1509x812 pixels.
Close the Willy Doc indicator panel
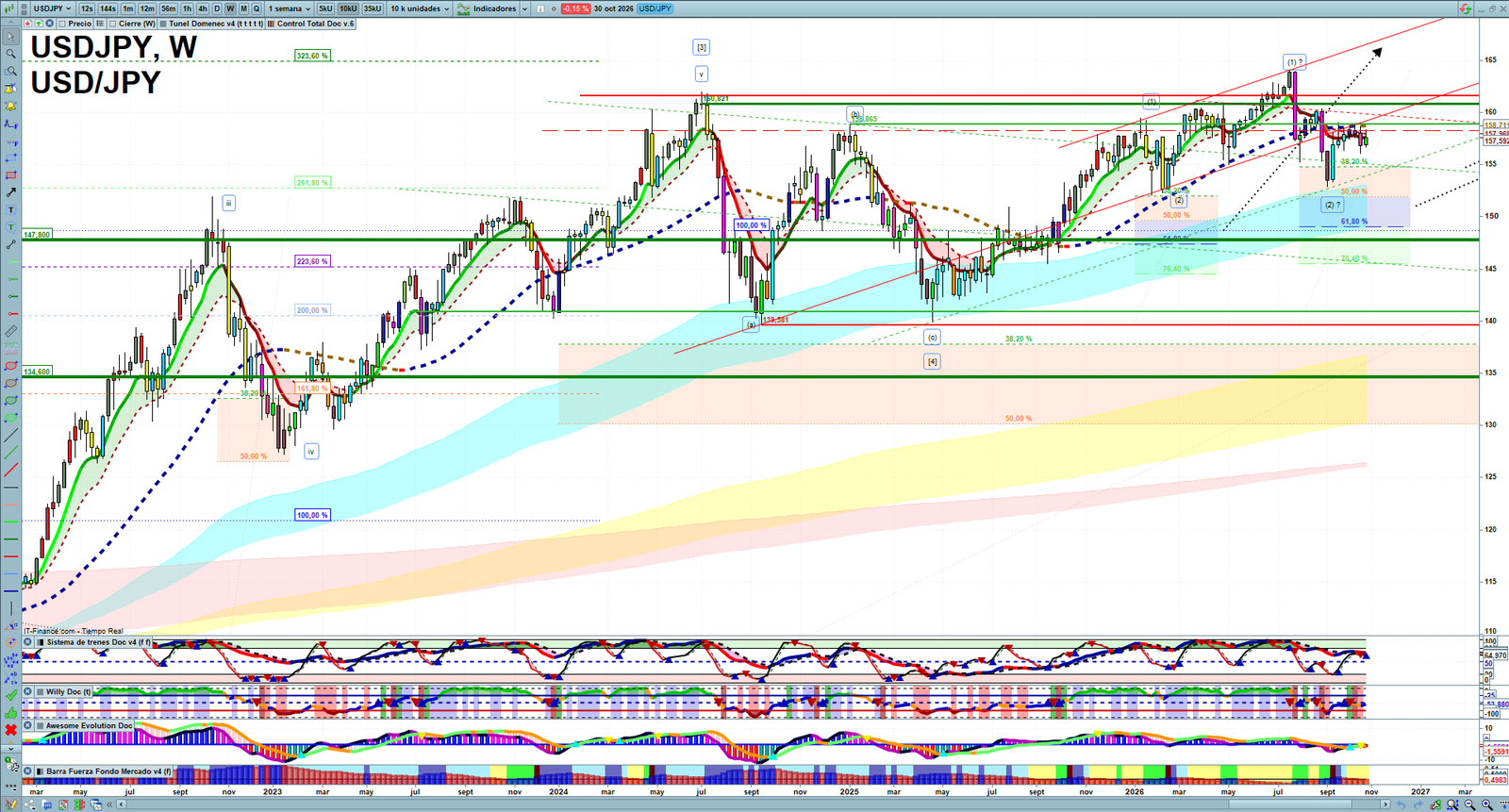tap(28, 691)
